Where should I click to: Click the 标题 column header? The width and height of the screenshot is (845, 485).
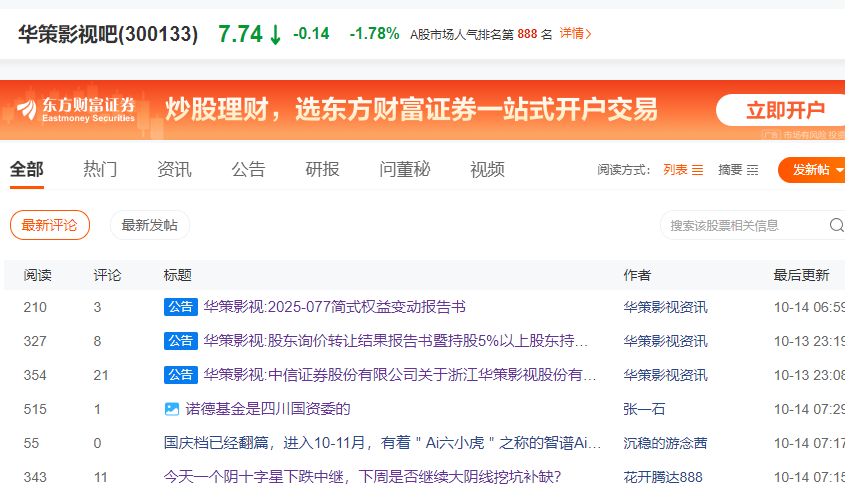177,275
